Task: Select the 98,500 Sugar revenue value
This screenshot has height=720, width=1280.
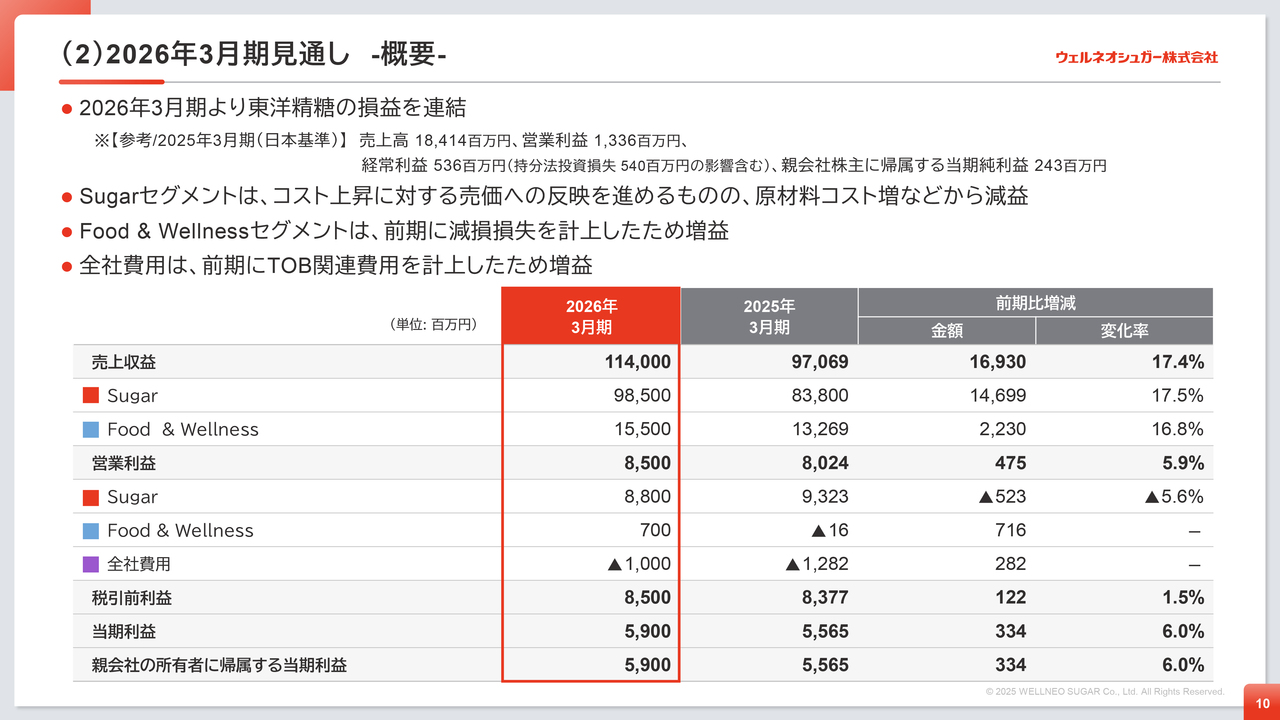Action: [642, 396]
